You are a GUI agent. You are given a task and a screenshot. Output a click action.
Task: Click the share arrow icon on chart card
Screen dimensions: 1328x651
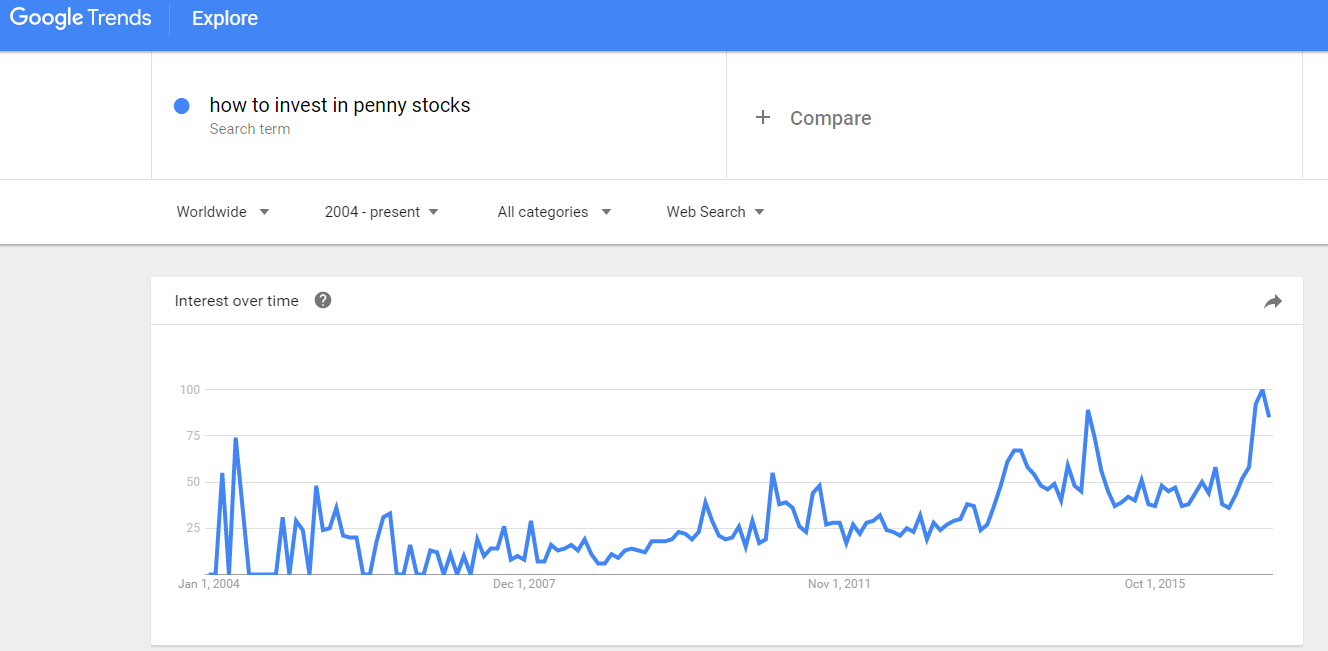coord(1272,301)
